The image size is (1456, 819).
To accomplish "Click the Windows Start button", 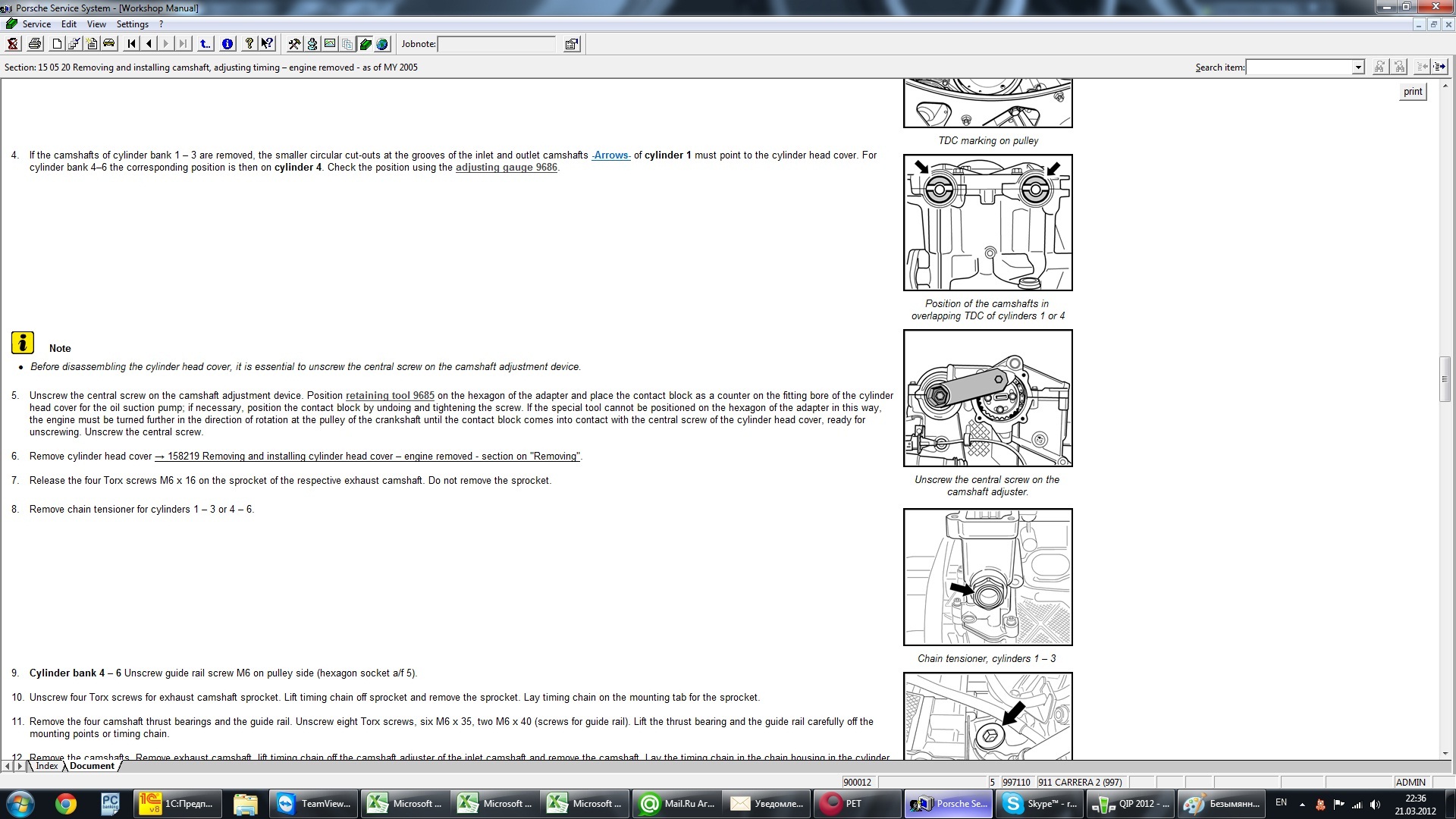I will pyautogui.click(x=20, y=804).
